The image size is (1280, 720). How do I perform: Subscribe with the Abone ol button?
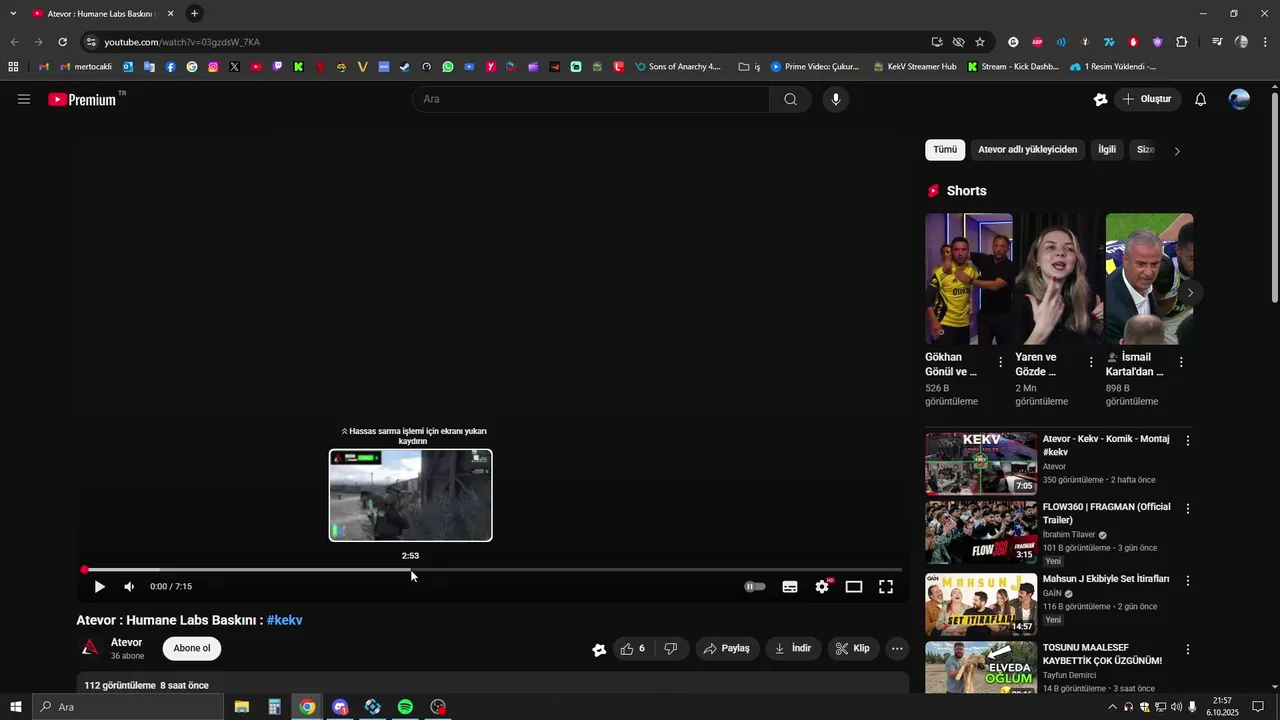pyautogui.click(x=192, y=648)
